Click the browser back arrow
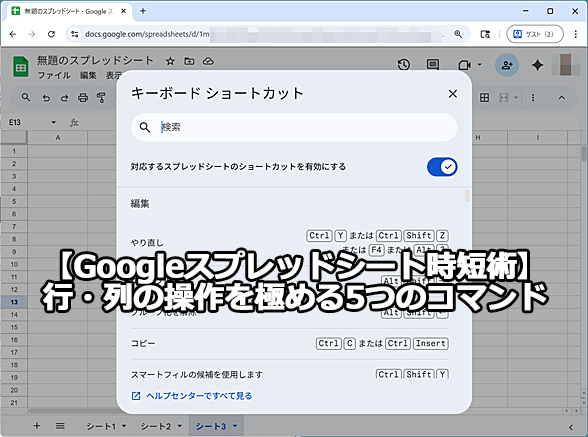Image resolution: width=588 pixels, height=437 pixels. click(x=13, y=34)
